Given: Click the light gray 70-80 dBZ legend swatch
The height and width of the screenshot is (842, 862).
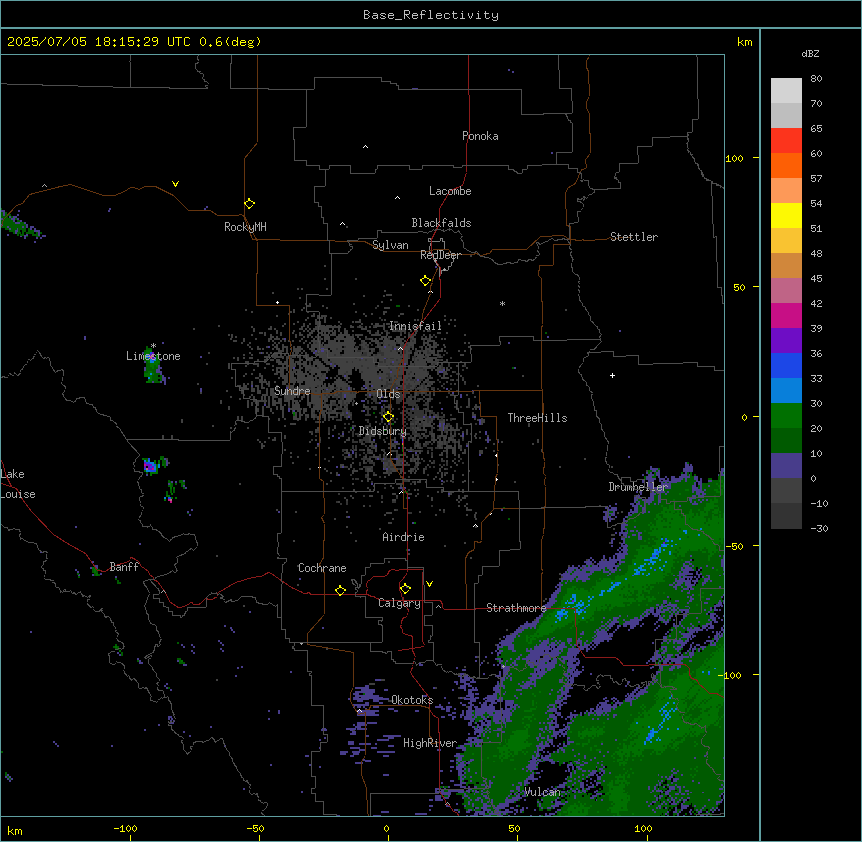Looking at the screenshot, I should pos(786,90).
